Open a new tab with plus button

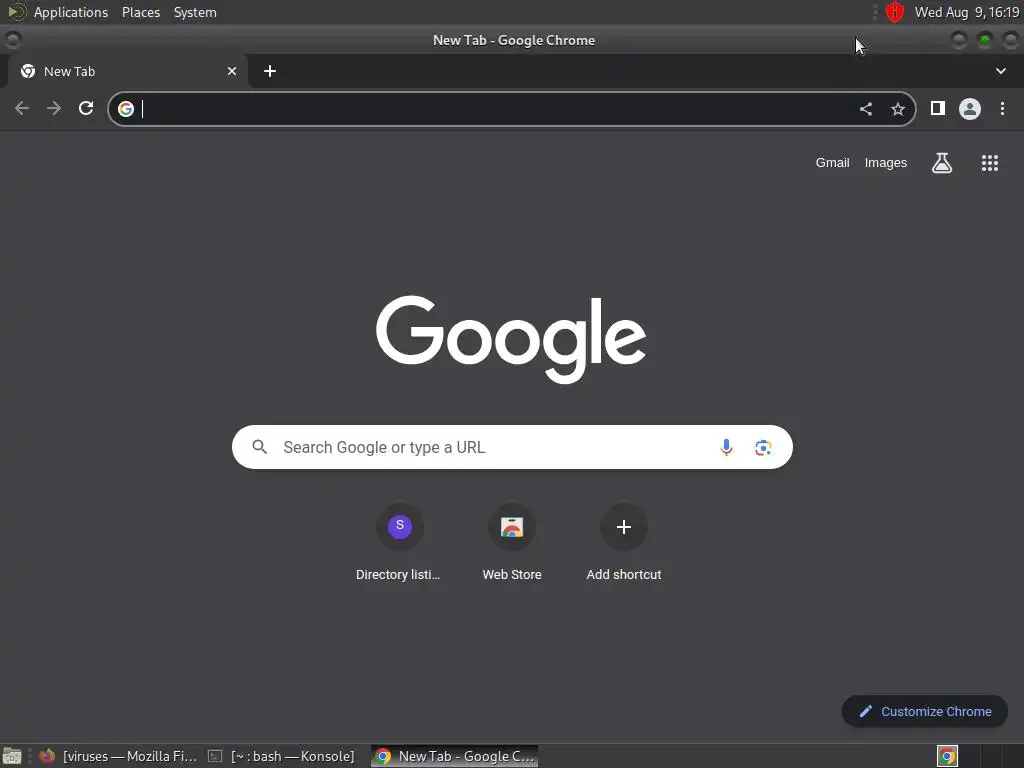click(x=270, y=71)
